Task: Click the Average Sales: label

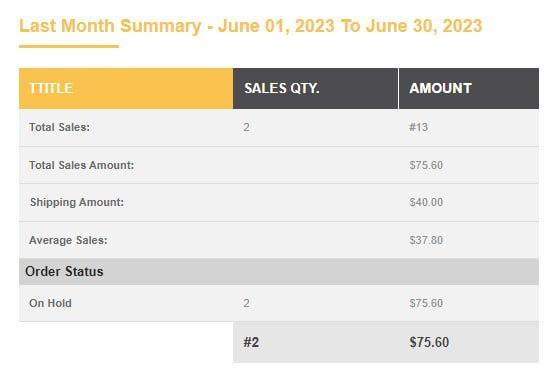Action: coord(68,240)
